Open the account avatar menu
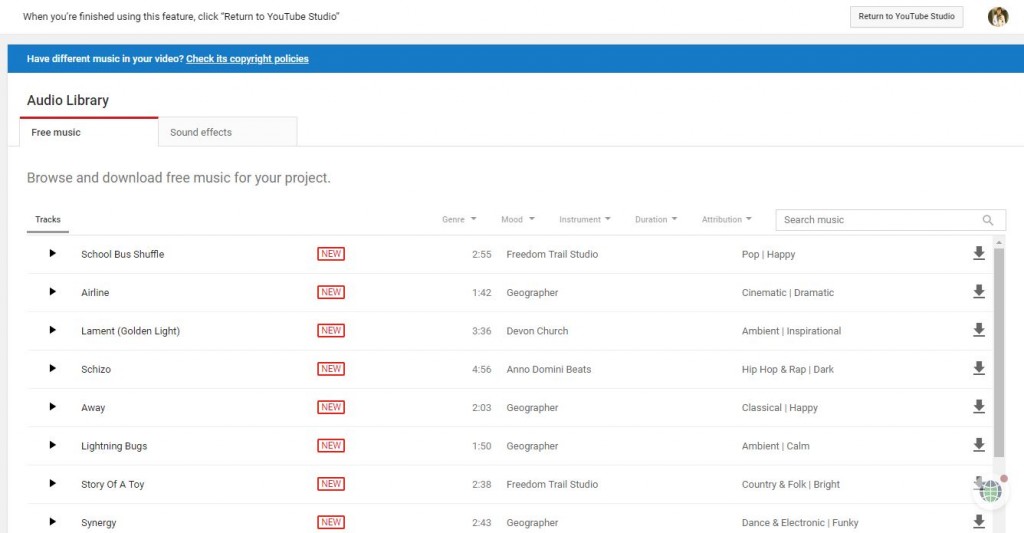This screenshot has width=1024, height=533. [x=997, y=16]
